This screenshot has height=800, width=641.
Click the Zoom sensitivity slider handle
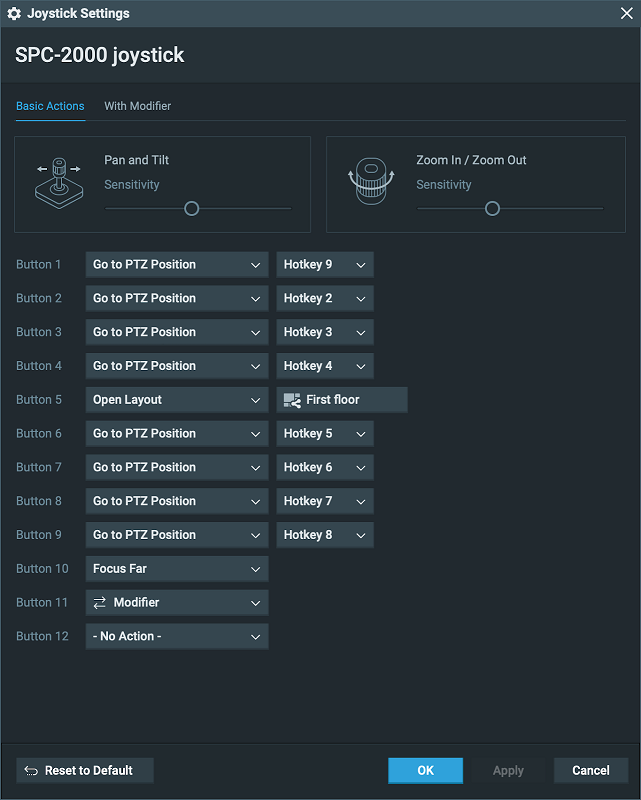click(492, 209)
